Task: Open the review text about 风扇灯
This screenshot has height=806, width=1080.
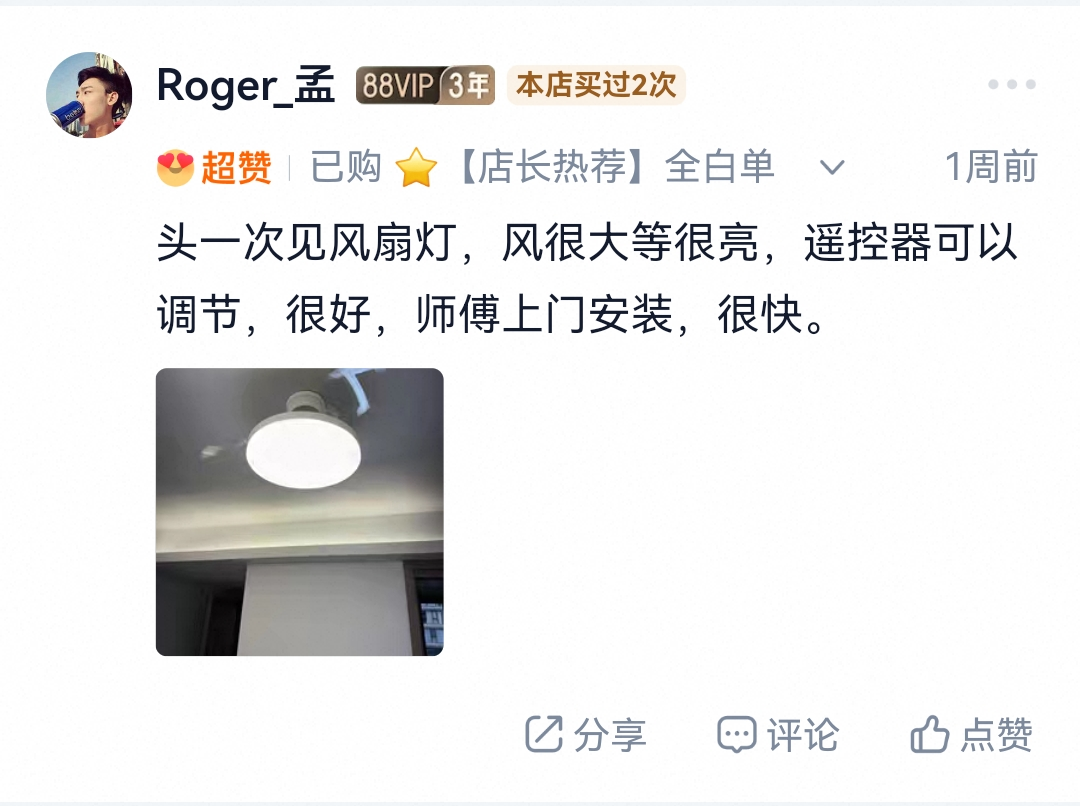Action: (x=587, y=279)
